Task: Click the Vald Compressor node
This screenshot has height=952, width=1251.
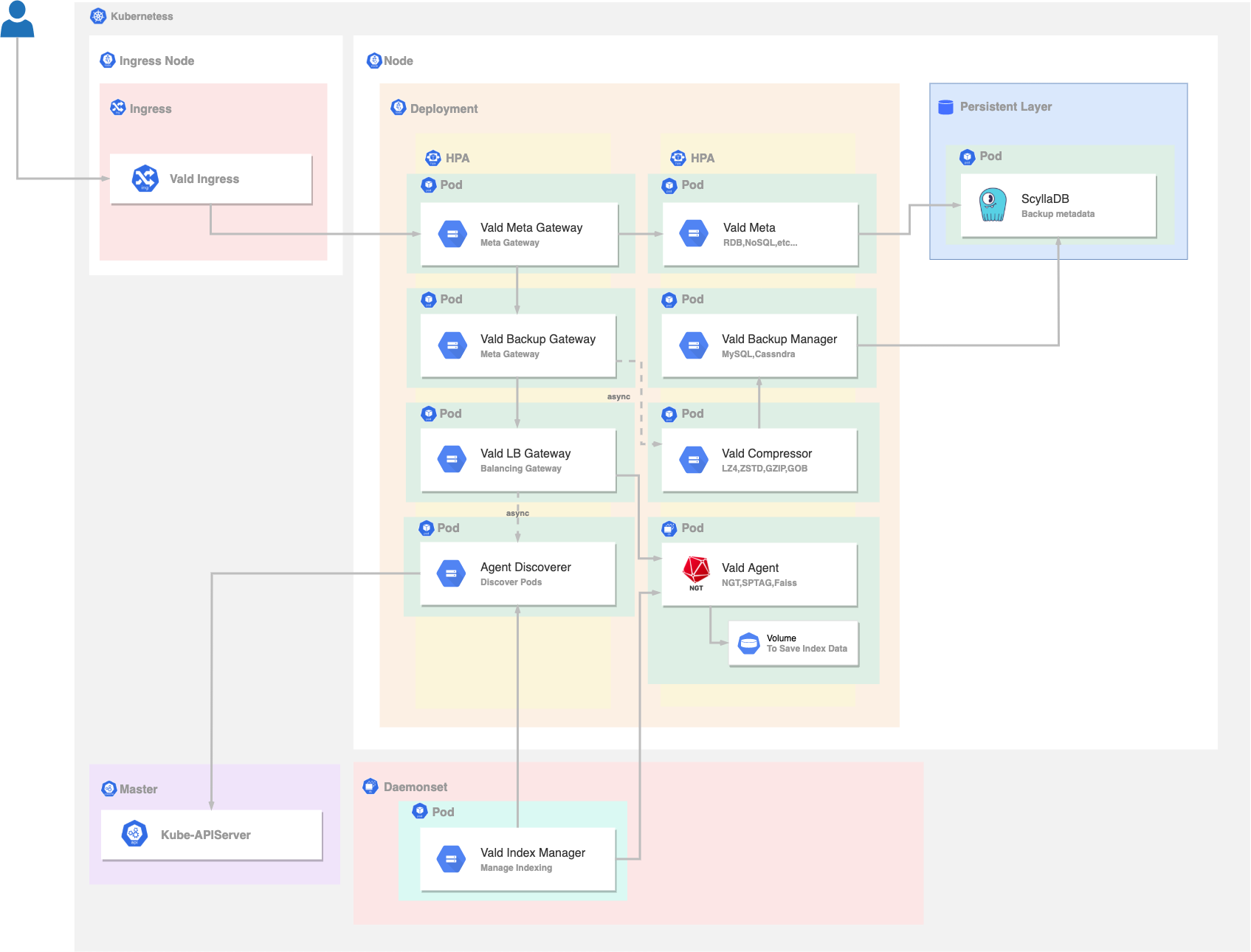Action: tap(759, 460)
